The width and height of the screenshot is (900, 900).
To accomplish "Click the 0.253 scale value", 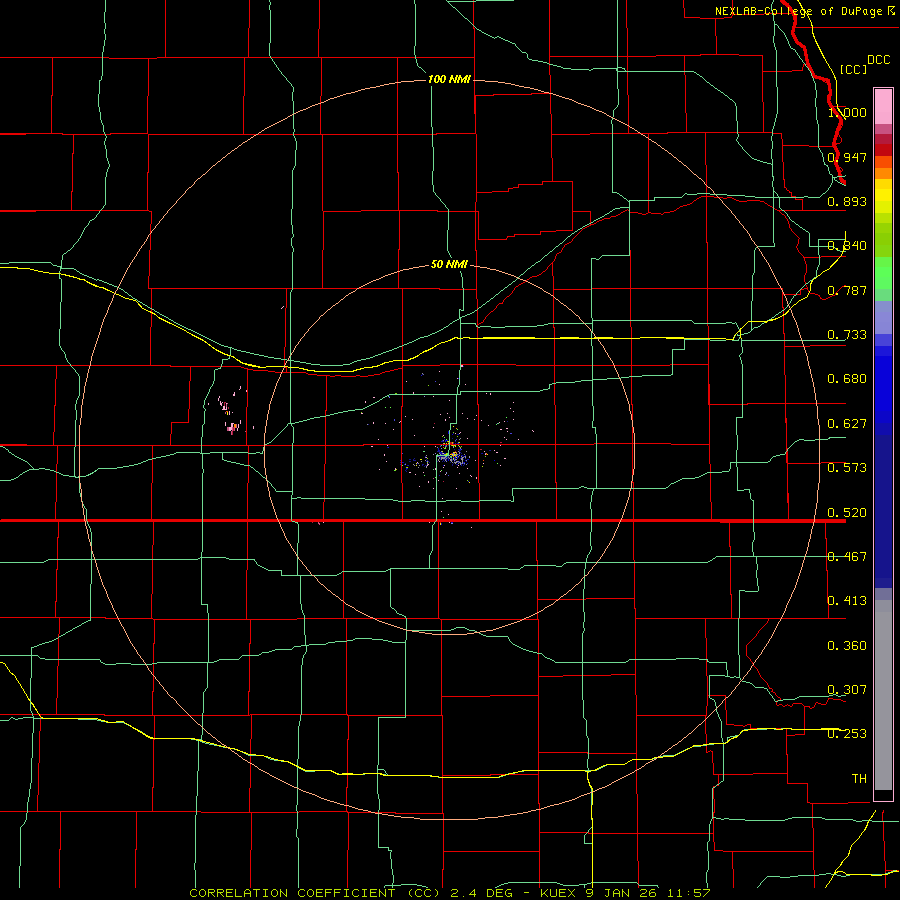I will pos(847,734).
